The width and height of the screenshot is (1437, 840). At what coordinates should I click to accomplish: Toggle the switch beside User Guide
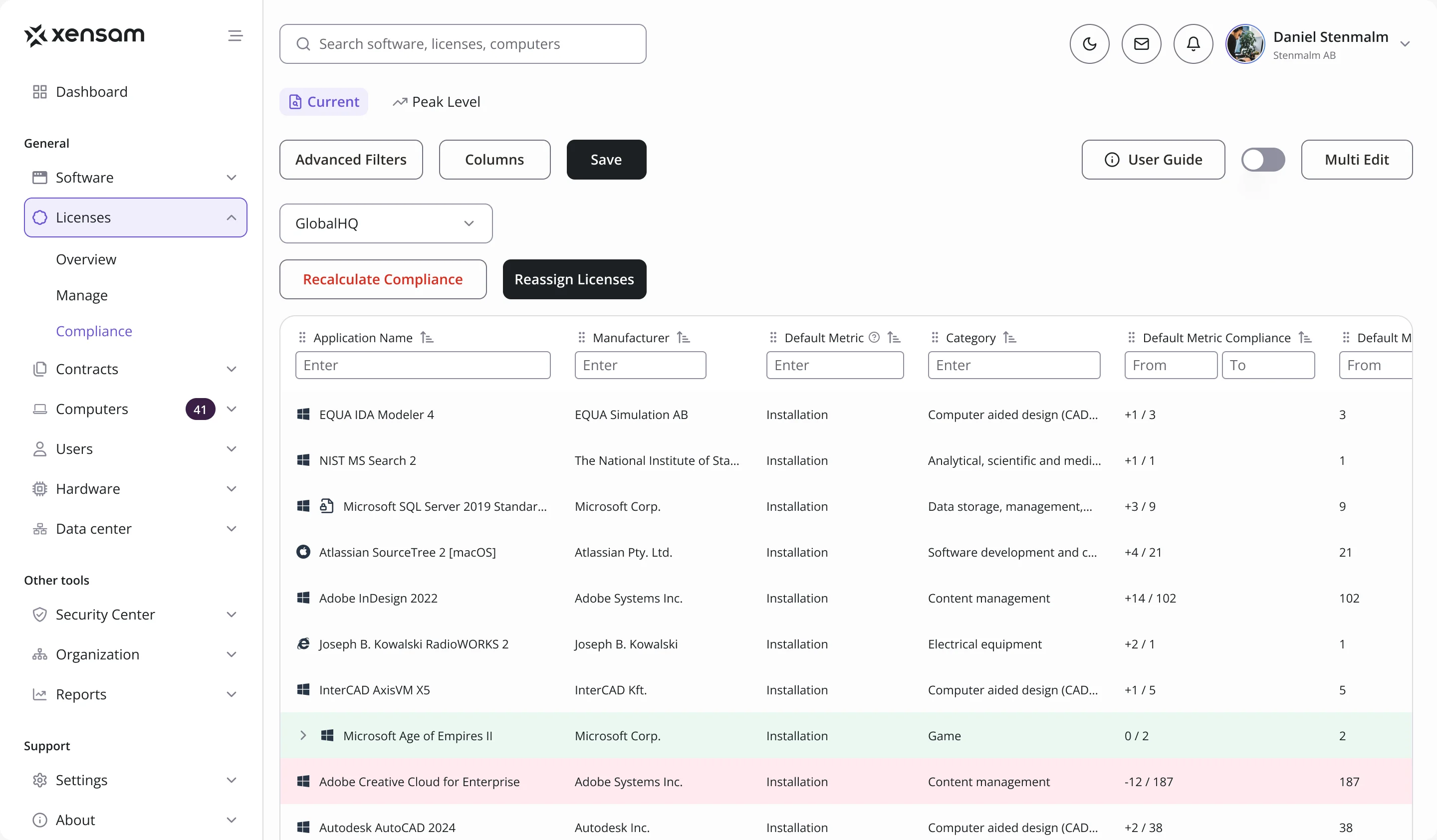1263,160
